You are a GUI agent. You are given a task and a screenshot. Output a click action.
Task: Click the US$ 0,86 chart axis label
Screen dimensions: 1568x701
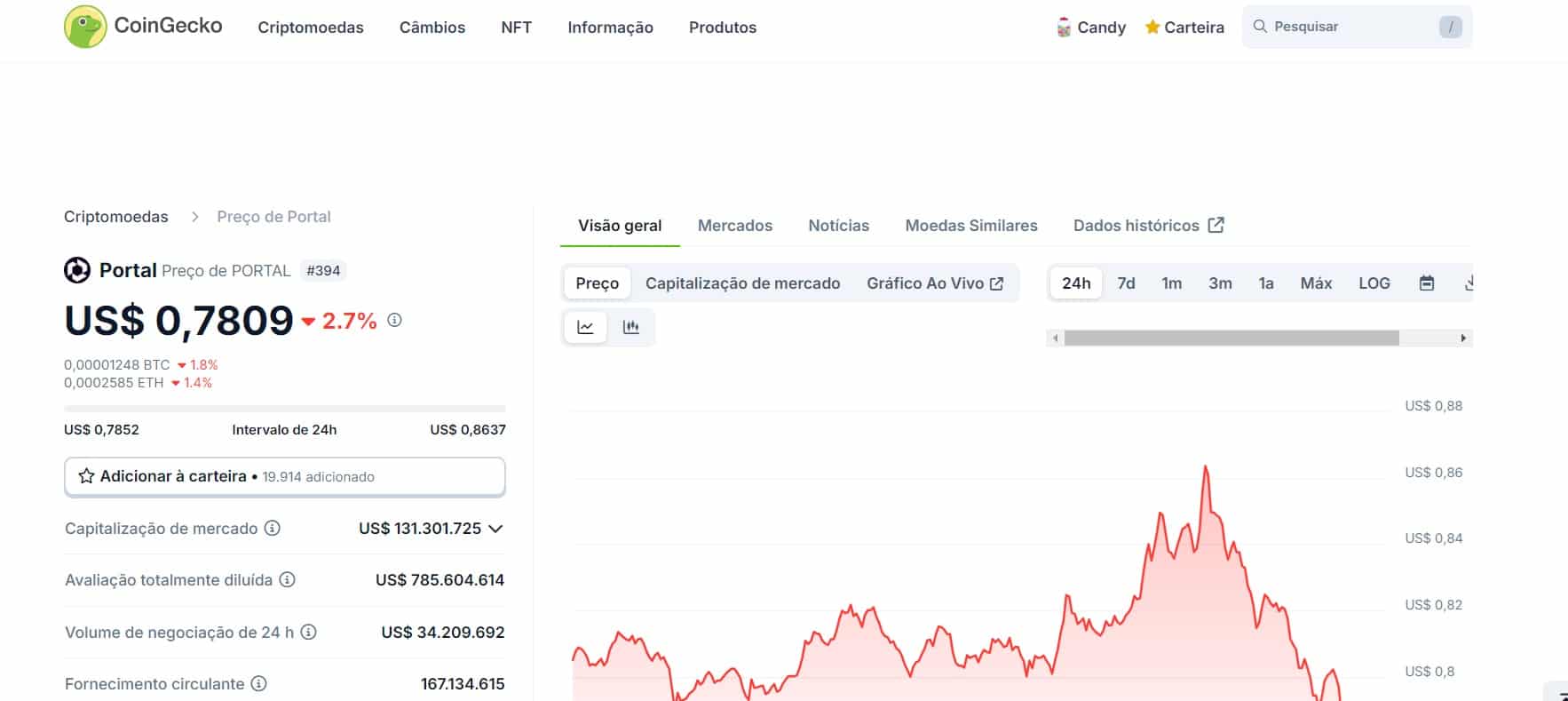(x=1433, y=473)
